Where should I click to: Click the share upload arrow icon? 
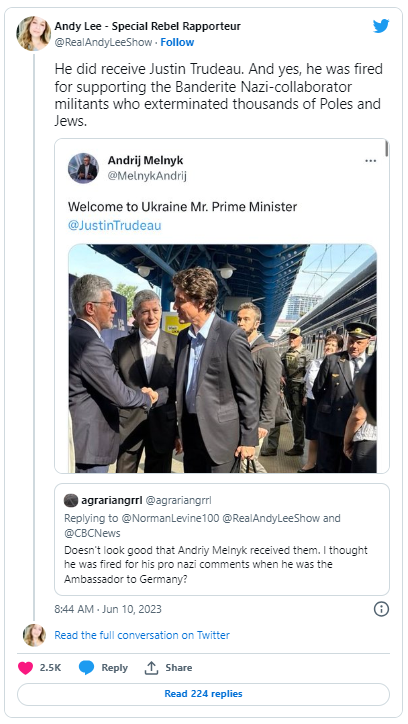[151, 668]
